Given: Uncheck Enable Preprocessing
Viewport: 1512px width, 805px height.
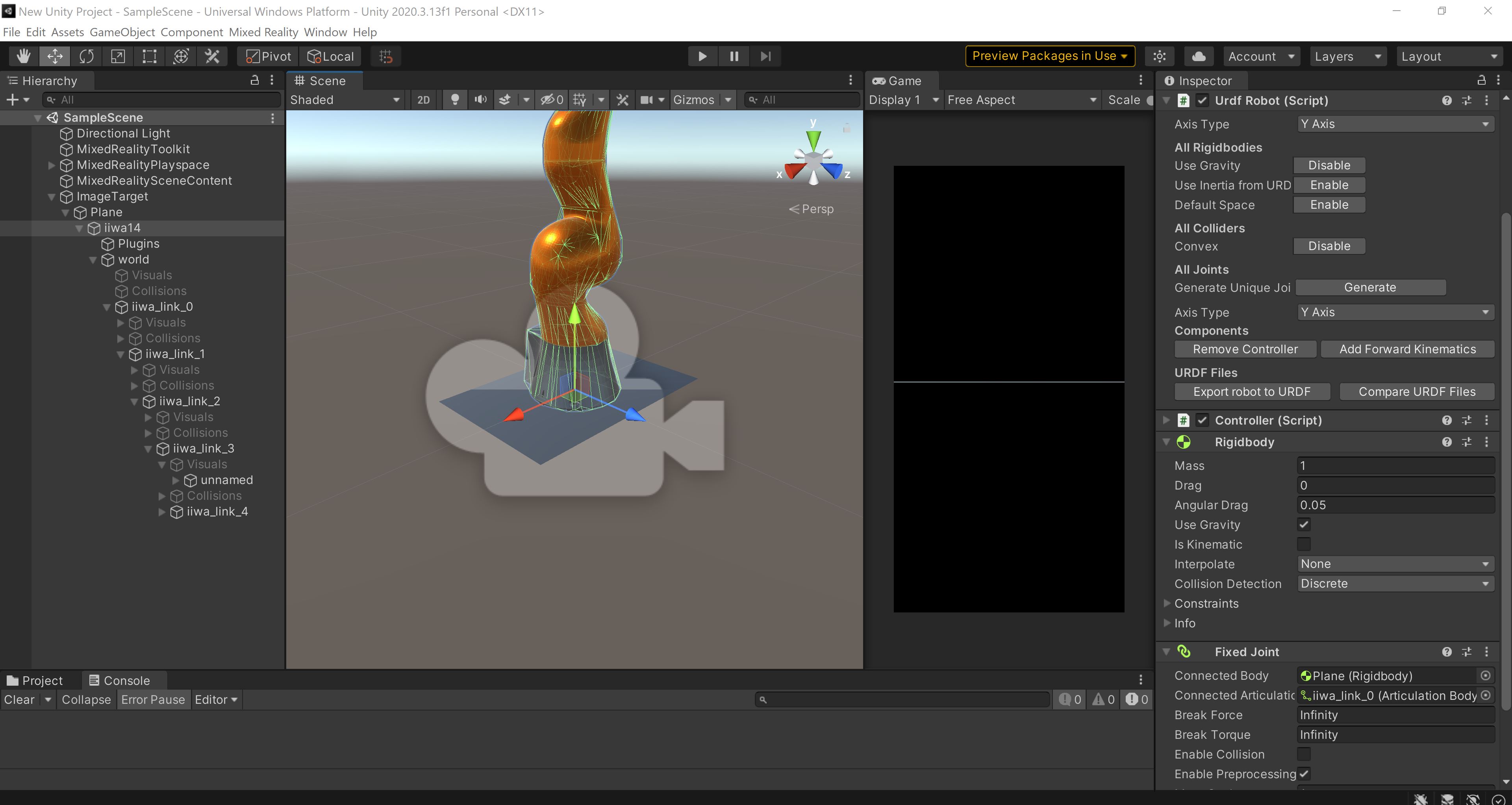Looking at the screenshot, I should [1304, 774].
